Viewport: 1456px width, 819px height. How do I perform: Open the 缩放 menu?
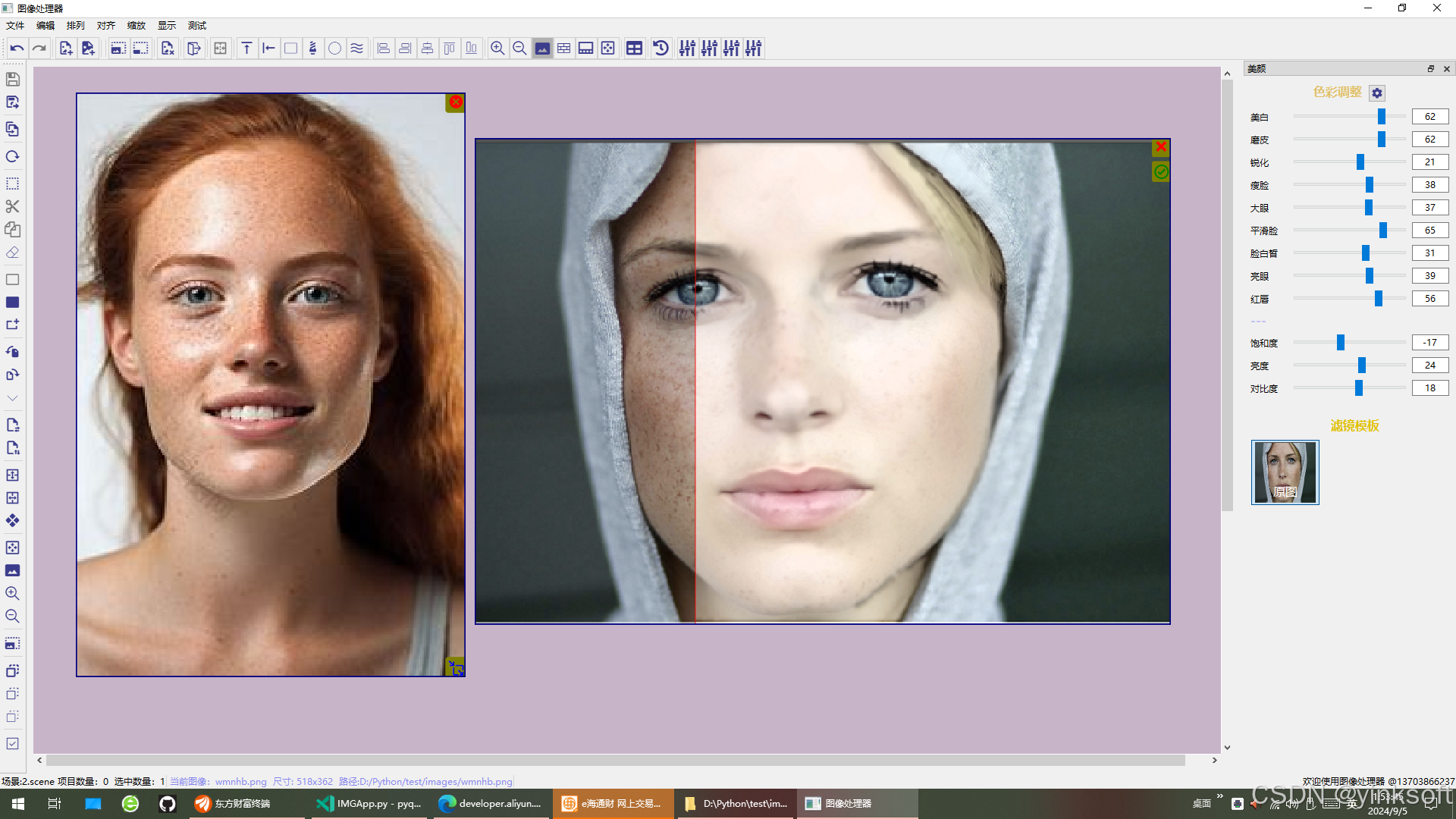pyautogui.click(x=136, y=25)
